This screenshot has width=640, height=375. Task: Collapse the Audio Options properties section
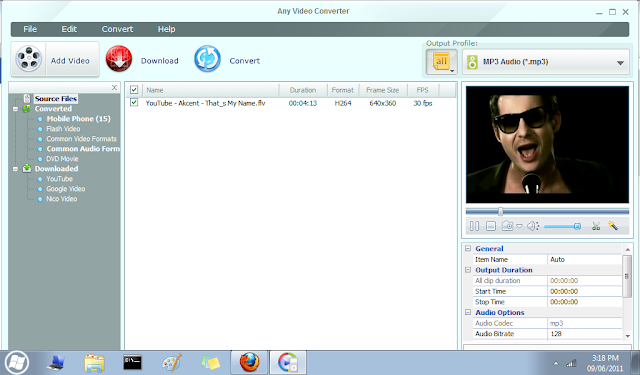[468, 312]
